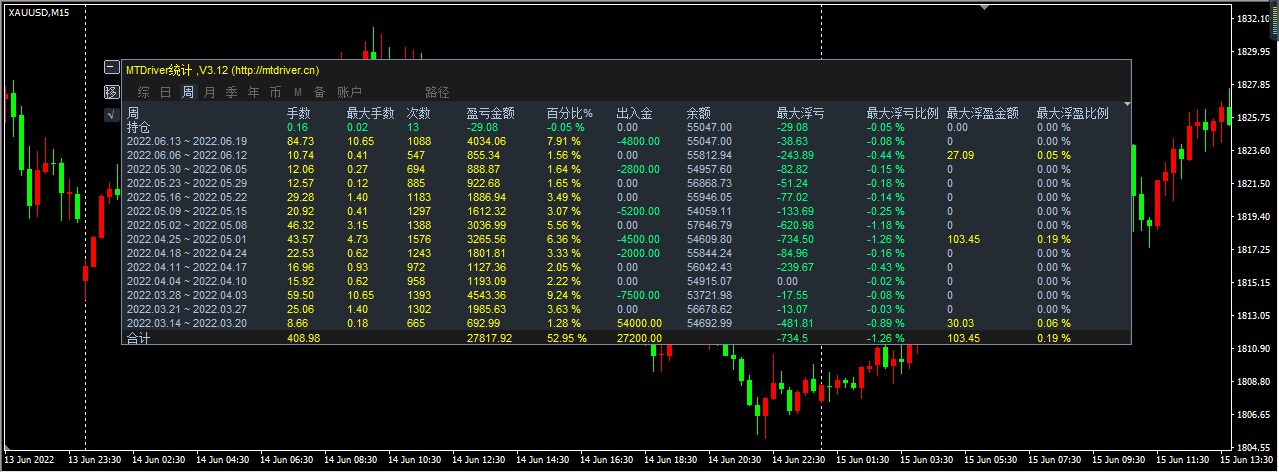Open the mtdriver.cn link in panel title
The height and width of the screenshot is (473, 1279).
click(x=275, y=70)
